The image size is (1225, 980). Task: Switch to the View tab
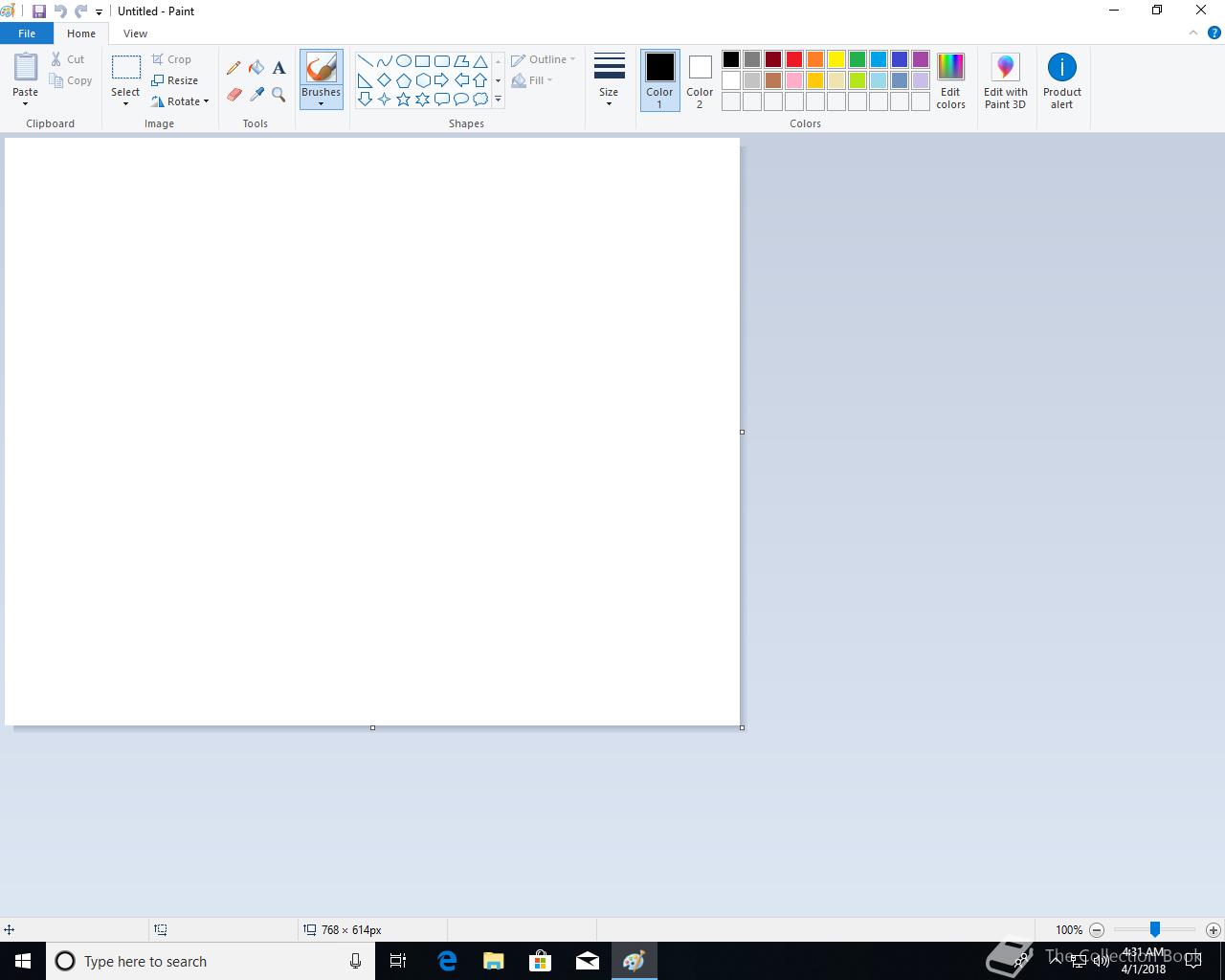point(135,33)
